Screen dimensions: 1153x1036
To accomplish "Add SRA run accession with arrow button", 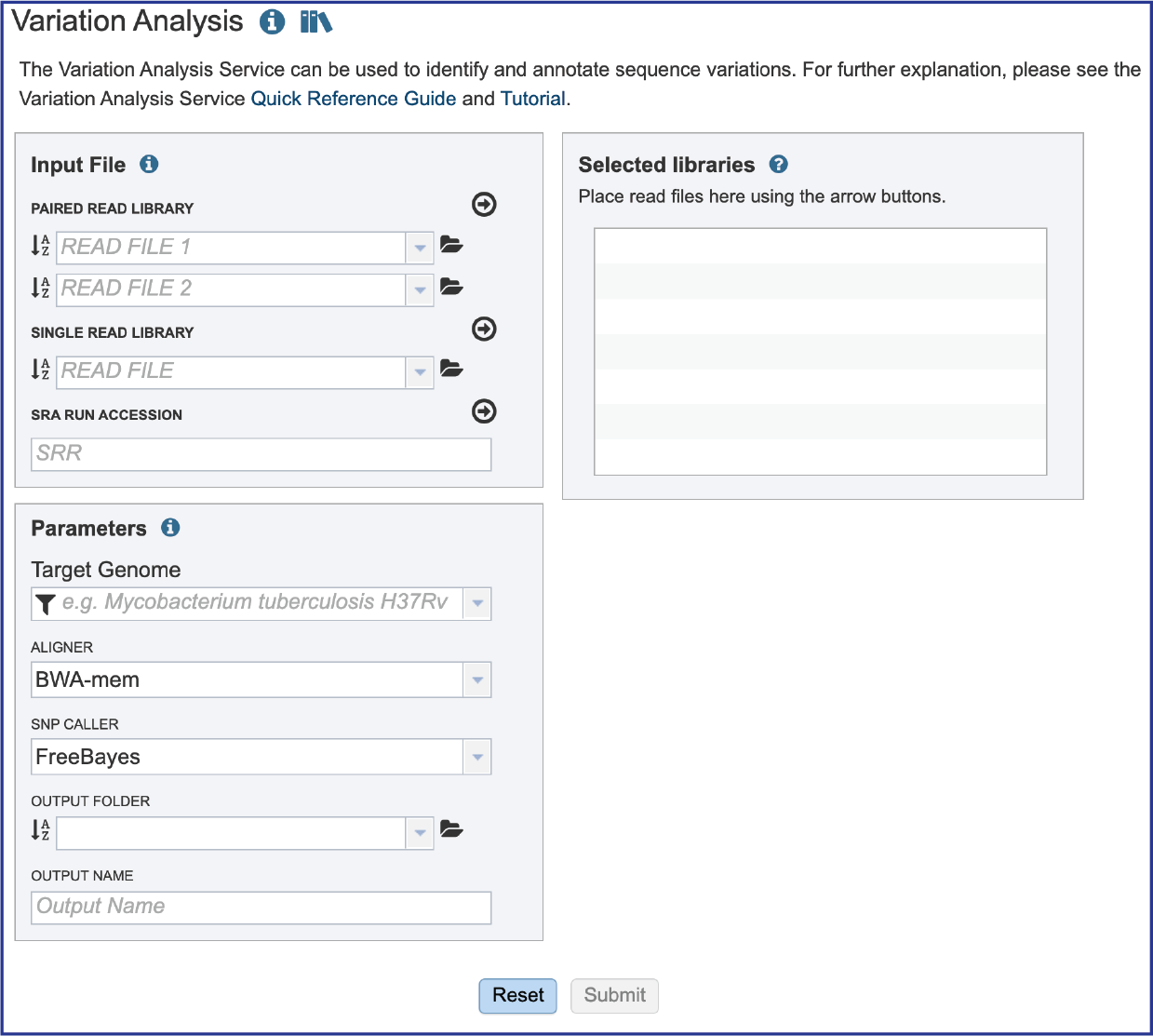I will (x=484, y=411).
